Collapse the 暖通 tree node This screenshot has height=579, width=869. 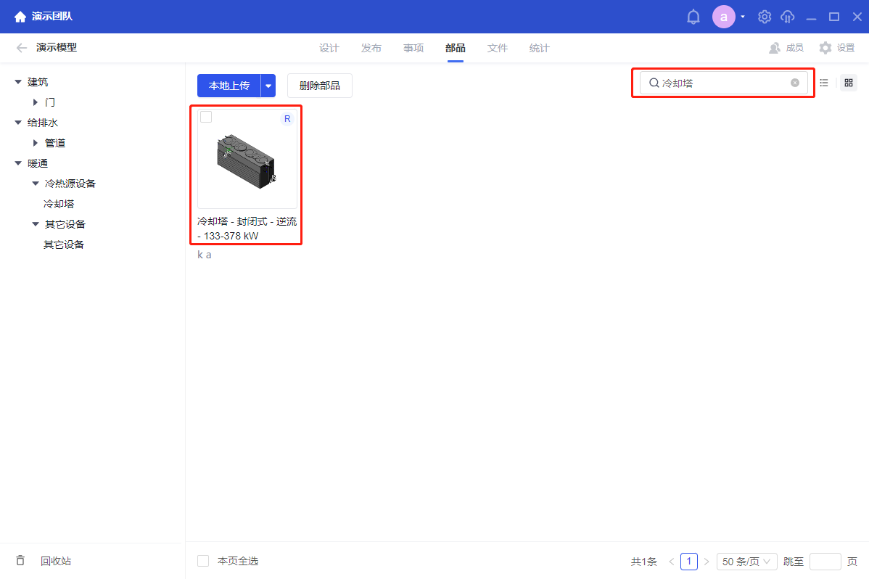[18, 163]
